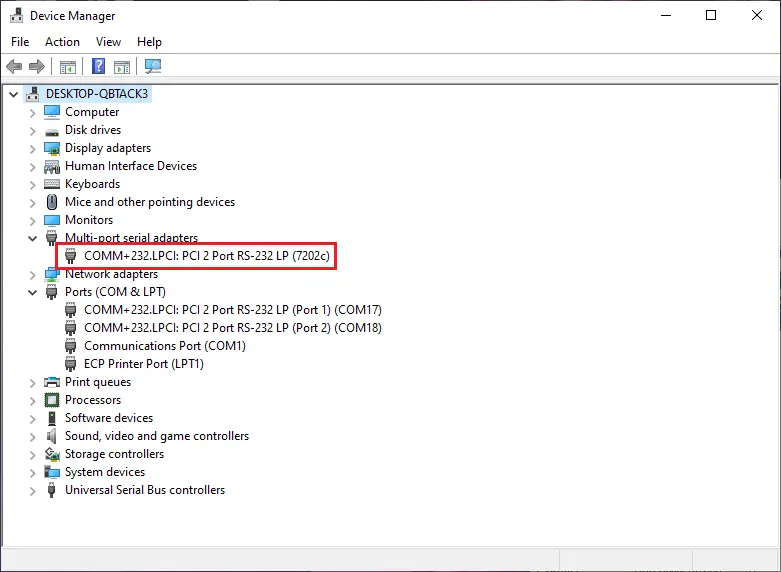781x572 pixels.
Task: Open the Help menu
Action: coord(149,42)
